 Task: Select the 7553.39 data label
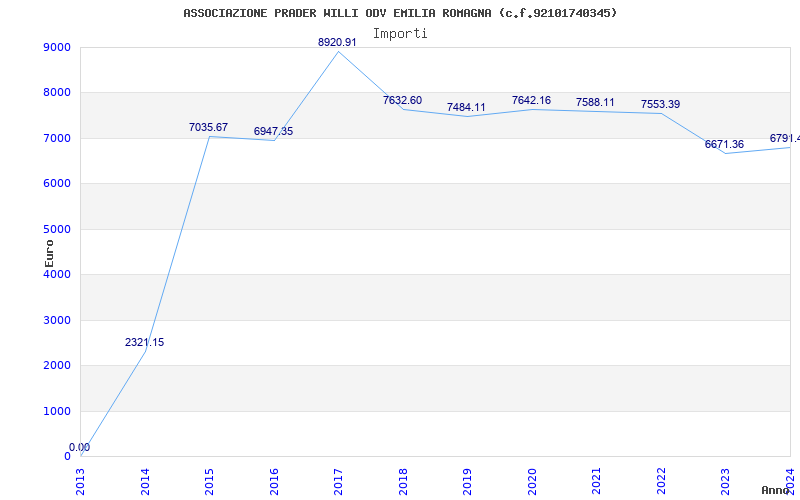pyautogui.click(x=661, y=104)
